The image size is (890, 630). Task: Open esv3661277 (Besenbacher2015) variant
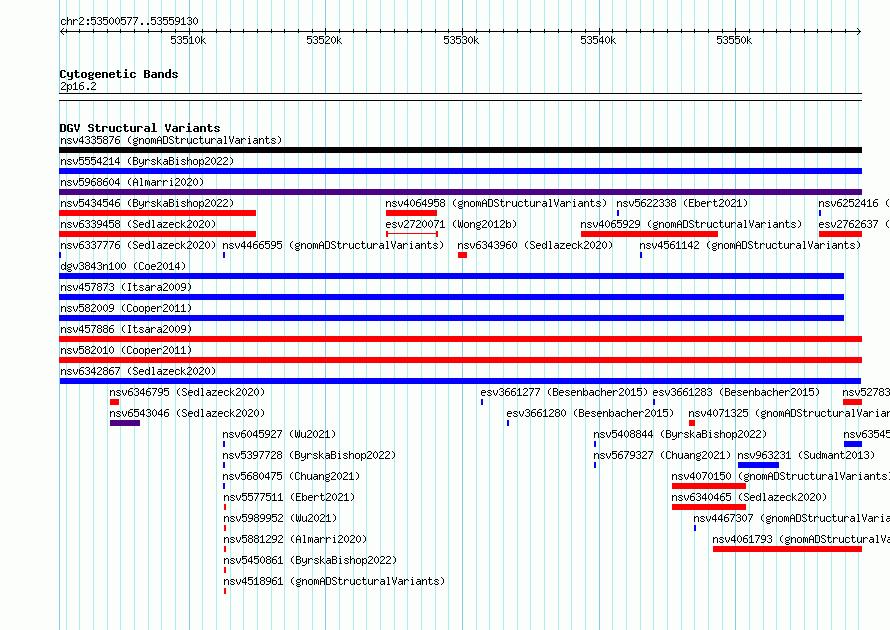564,392
